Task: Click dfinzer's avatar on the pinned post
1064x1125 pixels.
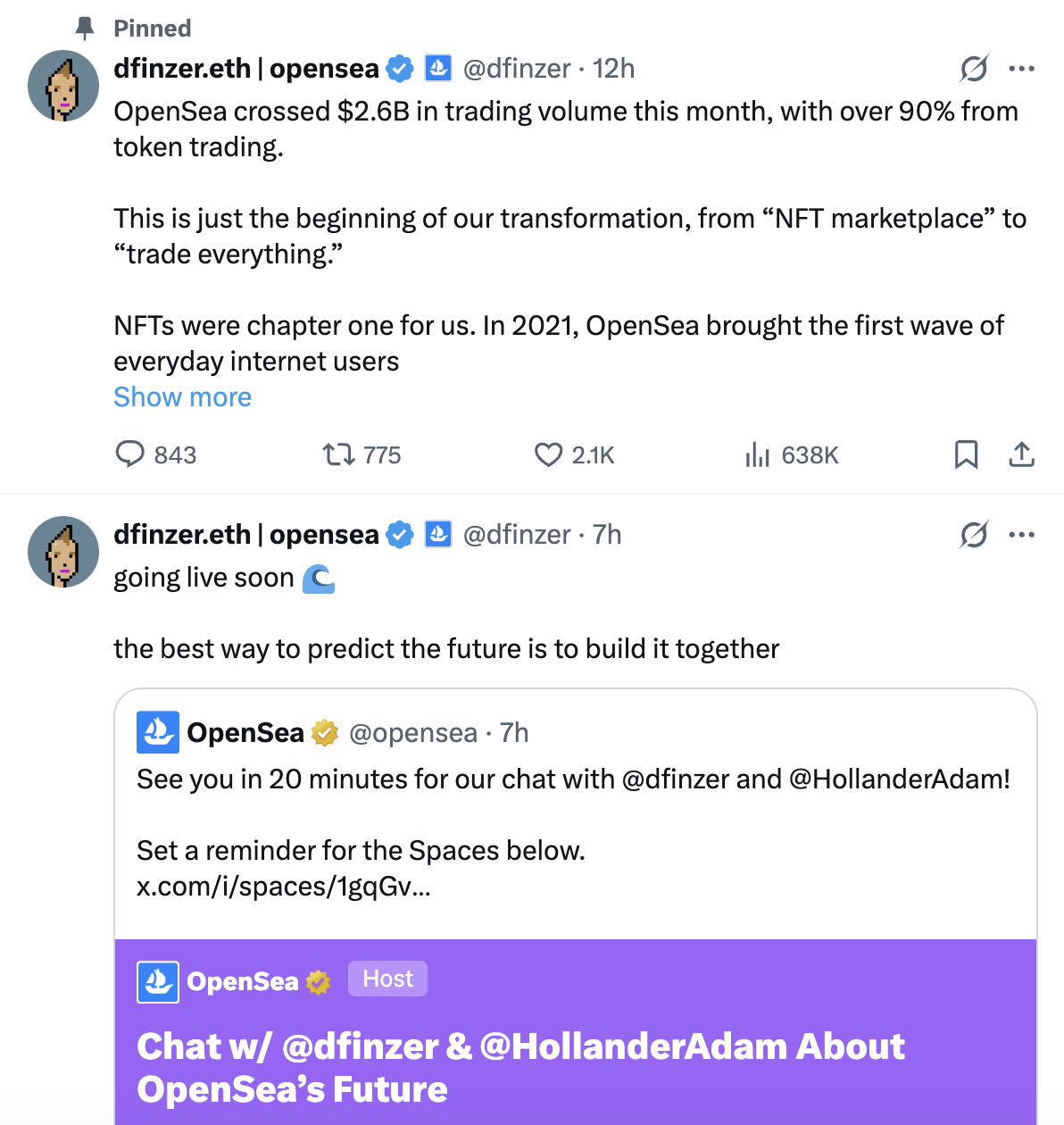Action: 63,86
